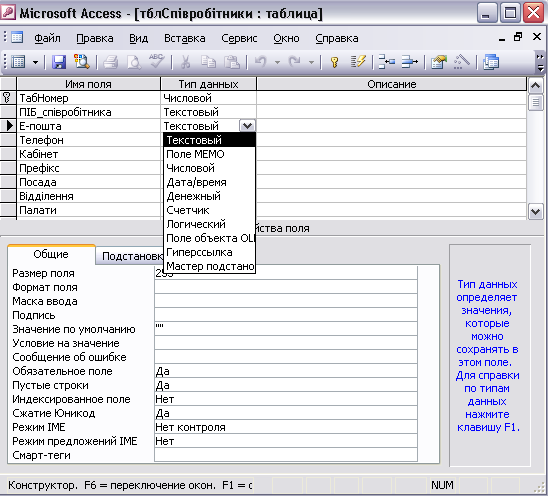548x496 pixels.
Task: Click the Маска ввода input field
Action: (x=286, y=301)
